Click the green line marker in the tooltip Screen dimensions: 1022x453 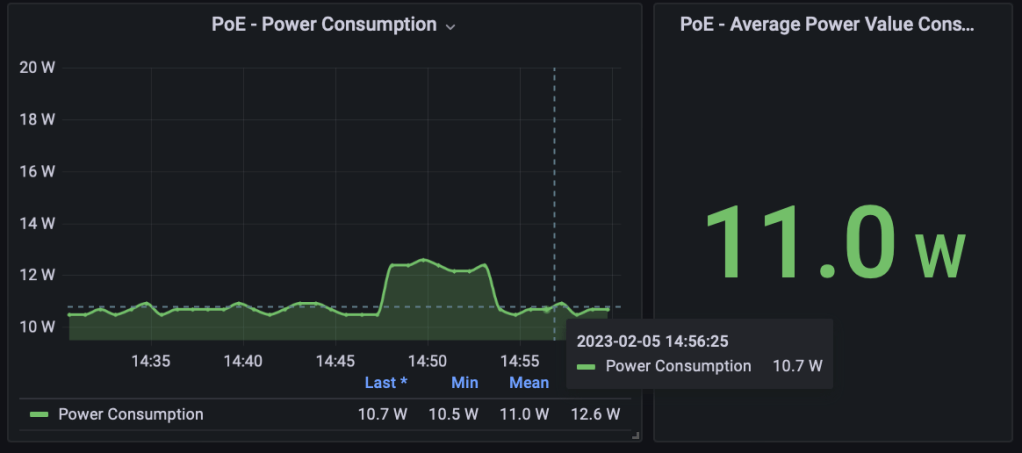pyautogui.click(x=586, y=367)
